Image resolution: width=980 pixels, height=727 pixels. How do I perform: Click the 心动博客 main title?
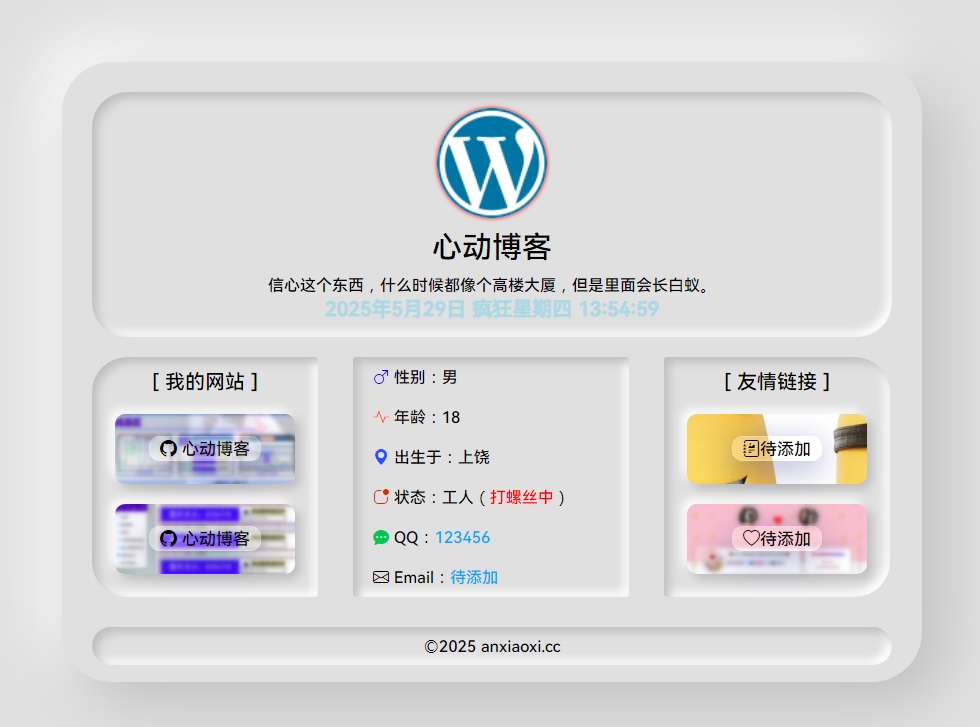492,247
